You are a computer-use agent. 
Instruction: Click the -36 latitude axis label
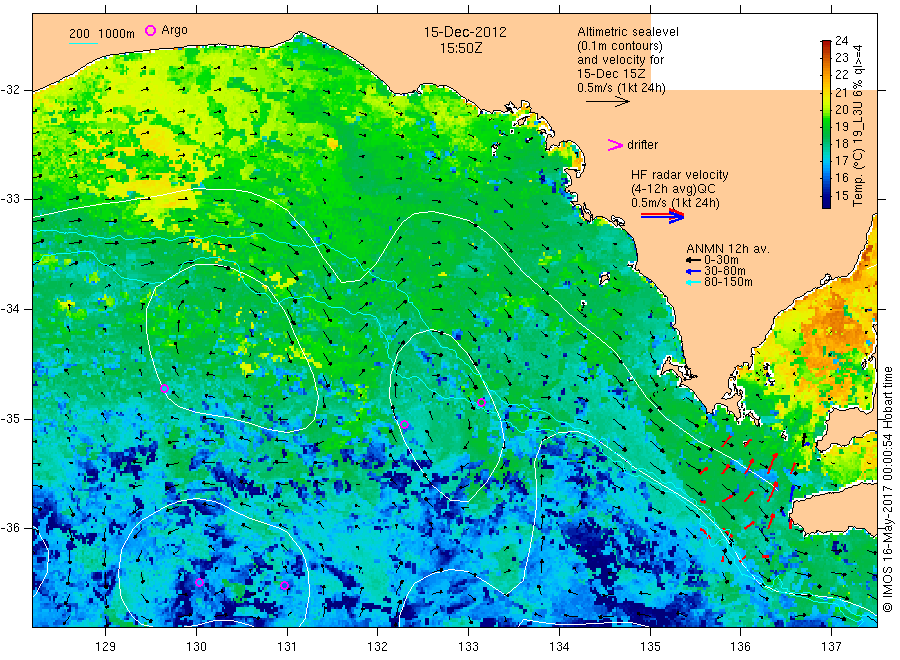coord(10,528)
